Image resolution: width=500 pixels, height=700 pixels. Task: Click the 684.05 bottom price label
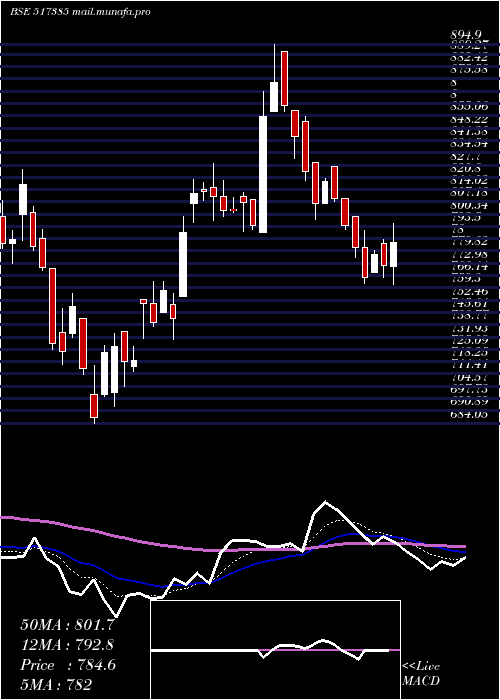click(468, 415)
